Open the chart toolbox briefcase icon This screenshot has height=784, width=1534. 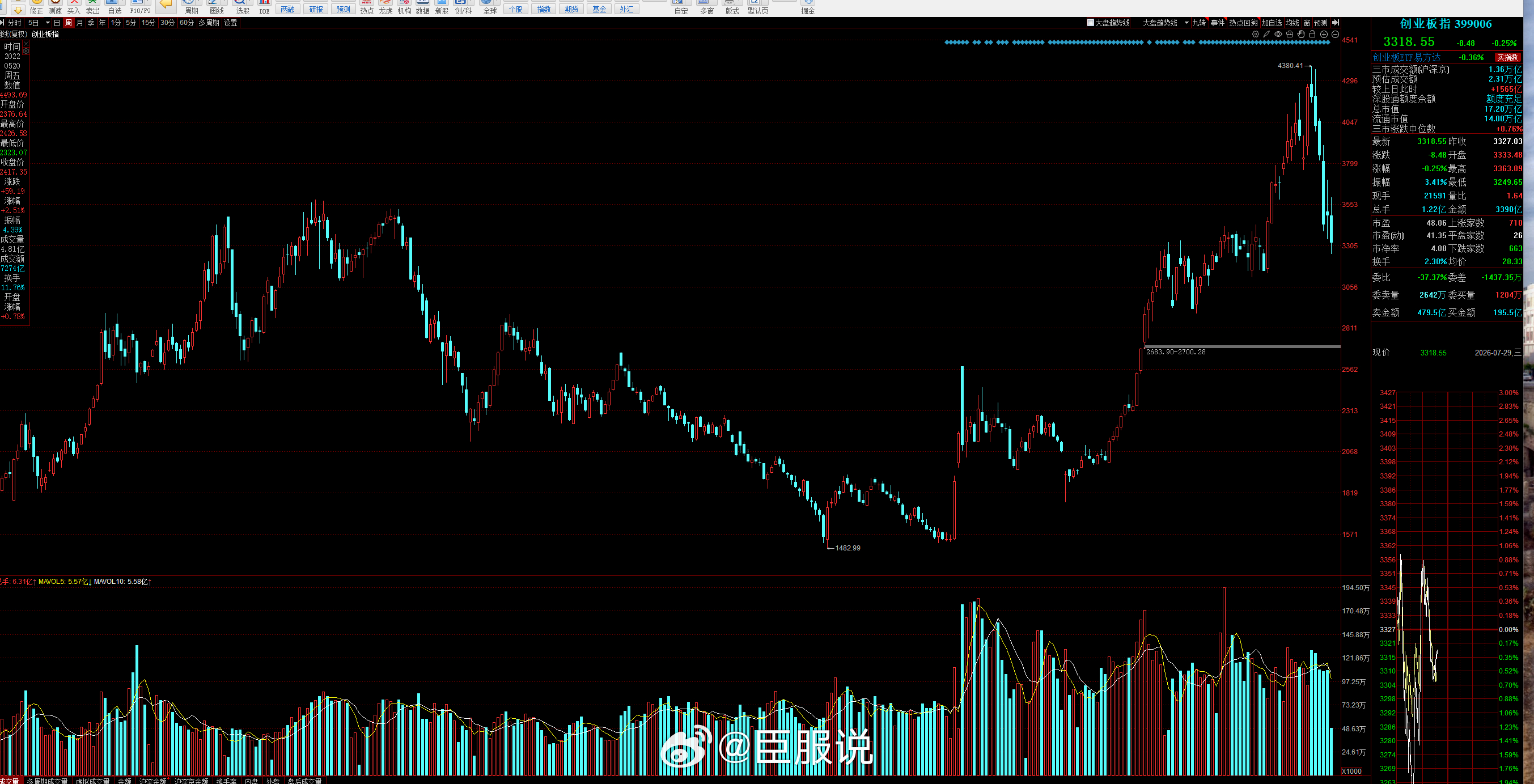1289,35
